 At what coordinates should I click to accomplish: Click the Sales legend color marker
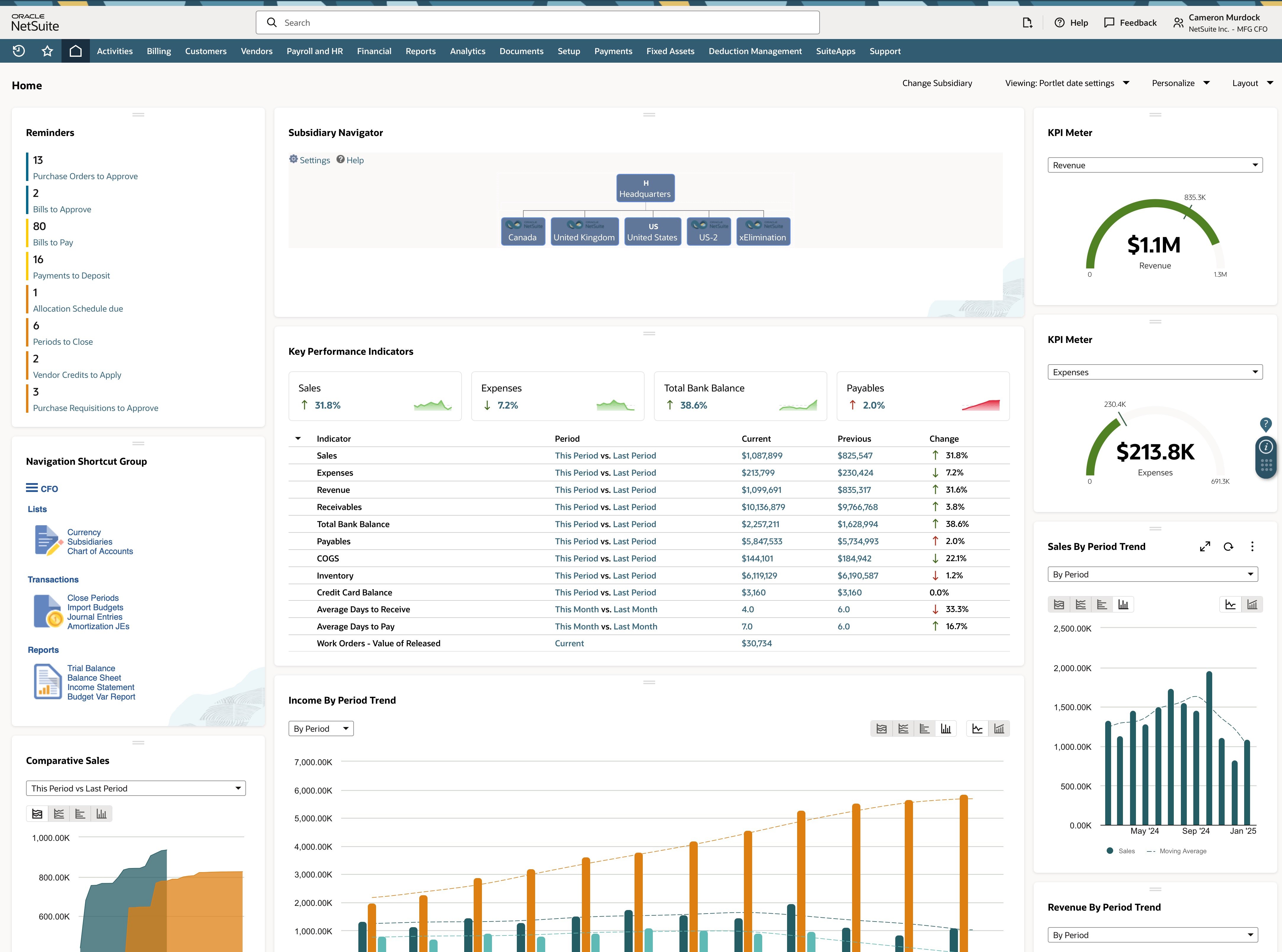pyautogui.click(x=1110, y=851)
